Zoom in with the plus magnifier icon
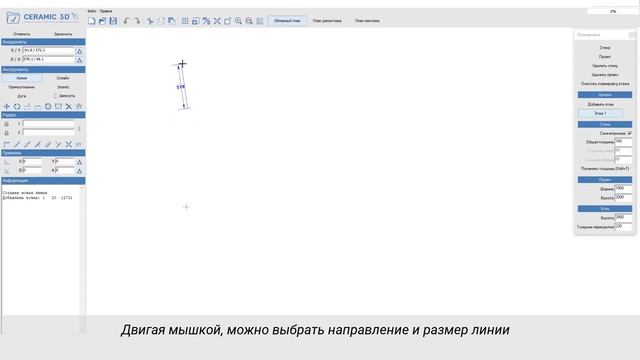The image size is (640, 360). click(238, 21)
